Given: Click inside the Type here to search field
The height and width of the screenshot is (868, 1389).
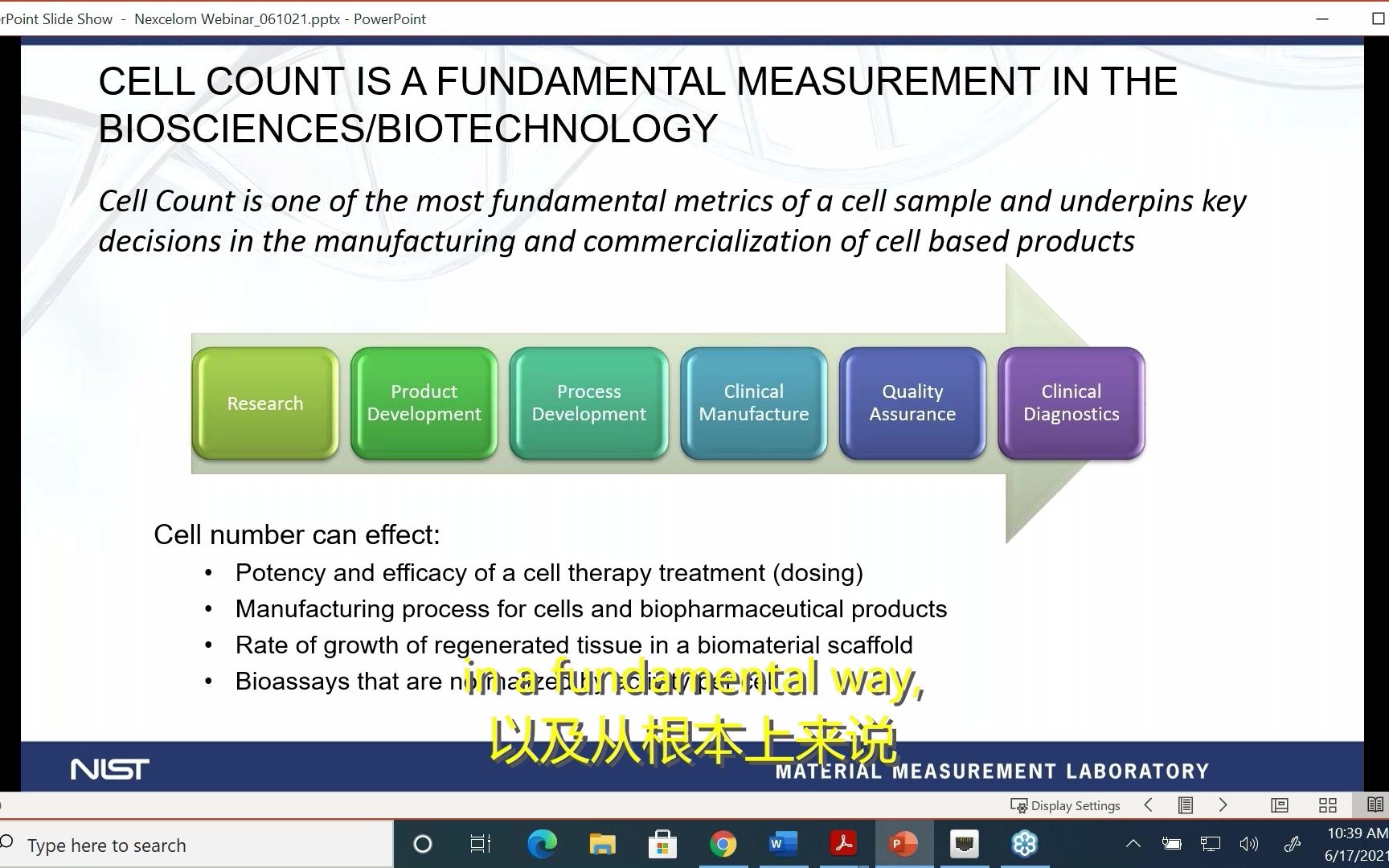Looking at the screenshot, I should pyautogui.click(x=161, y=844).
